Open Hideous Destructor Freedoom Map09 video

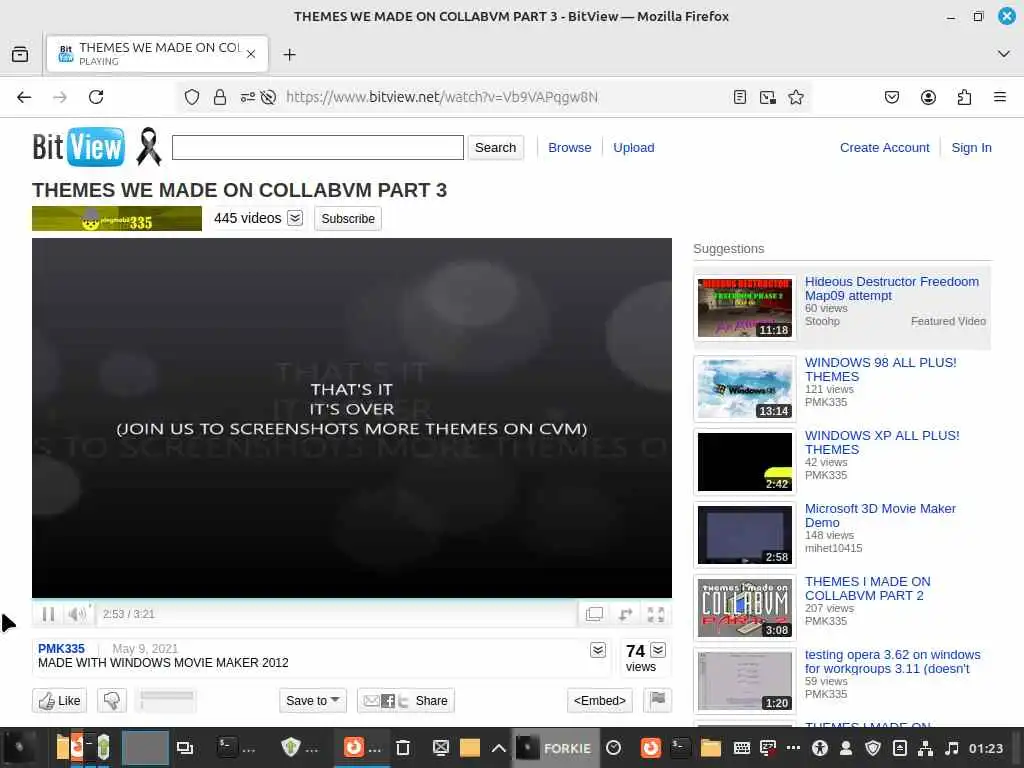(x=891, y=288)
